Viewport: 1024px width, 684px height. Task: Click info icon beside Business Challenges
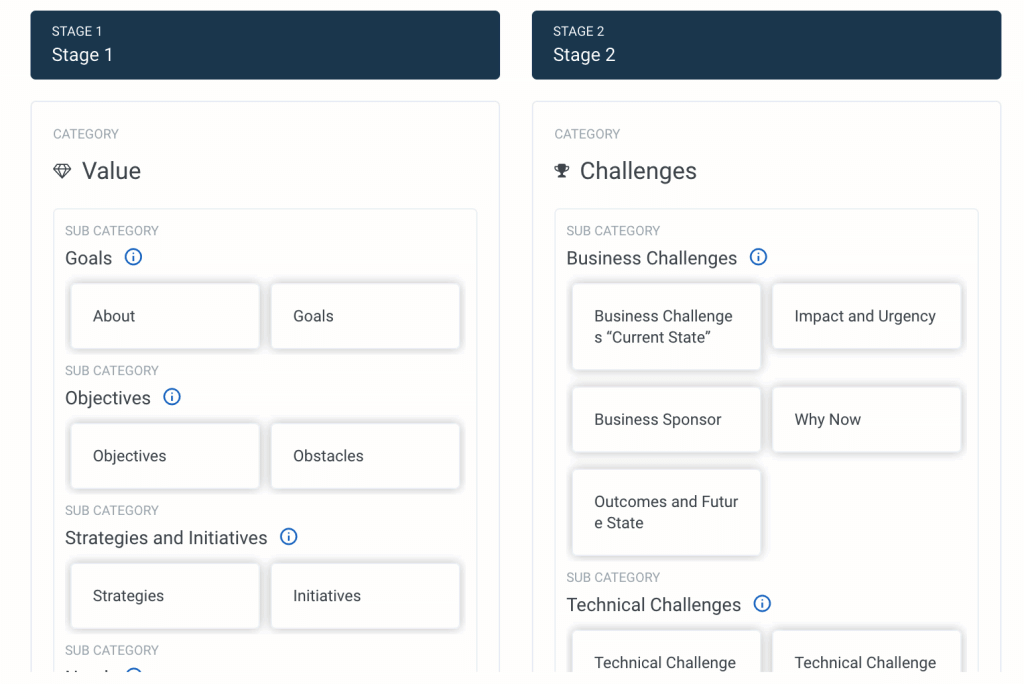(759, 257)
